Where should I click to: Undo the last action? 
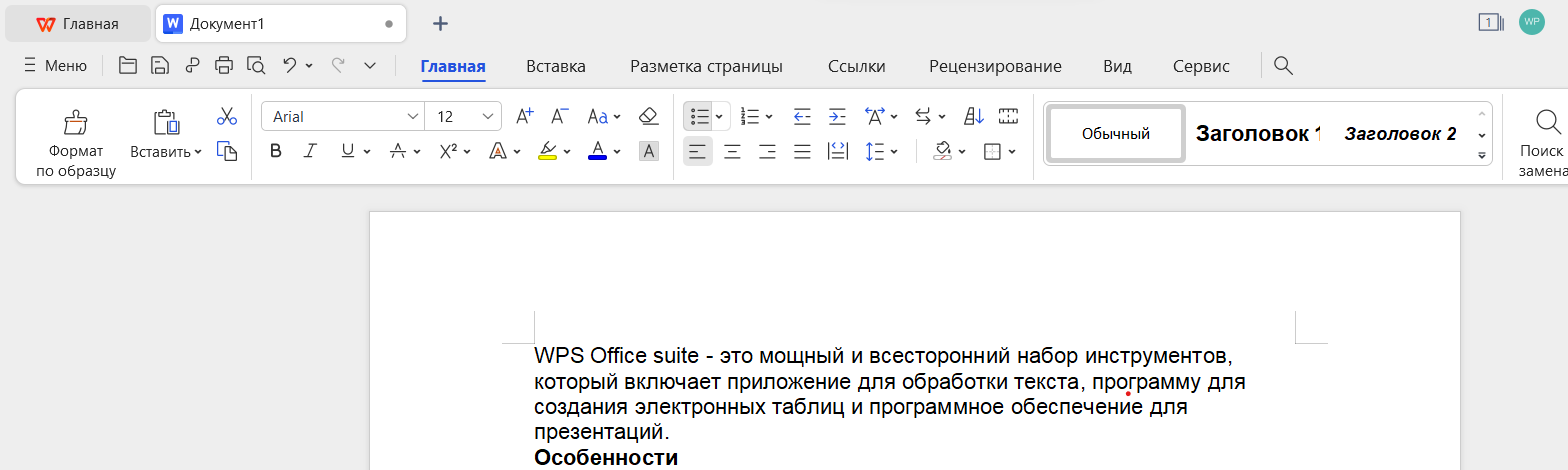click(x=290, y=65)
